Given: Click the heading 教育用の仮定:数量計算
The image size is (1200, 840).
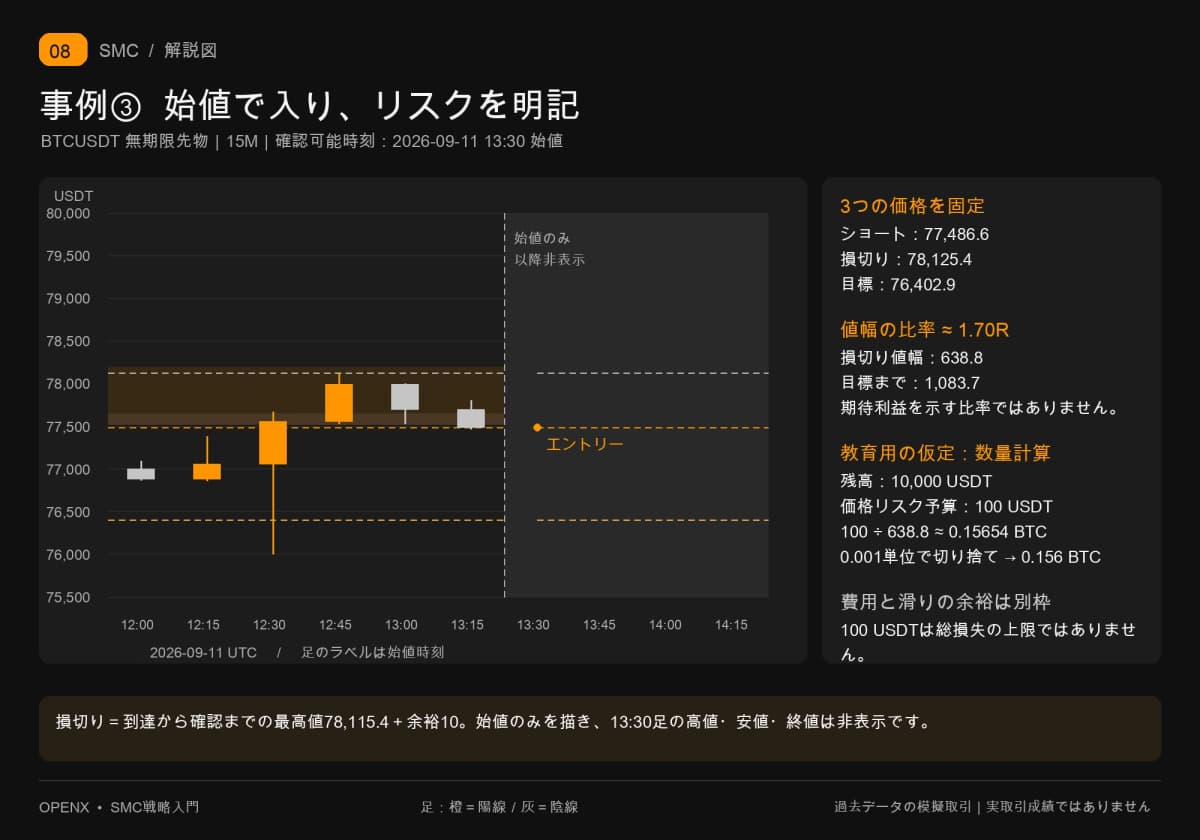Looking at the screenshot, I should coord(946,453).
